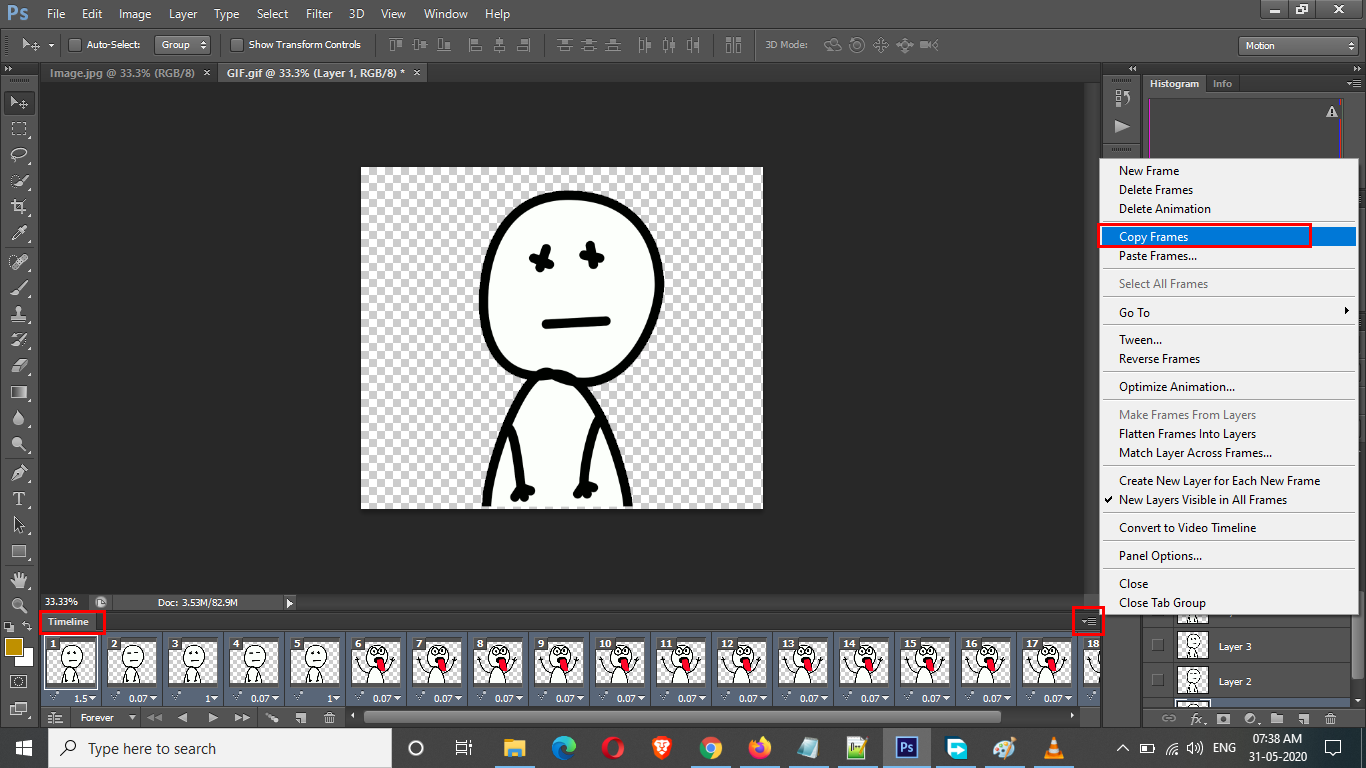This screenshot has width=1366, height=768.
Task: Check Show Transform Controls
Action: pyautogui.click(x=237, y=45)
